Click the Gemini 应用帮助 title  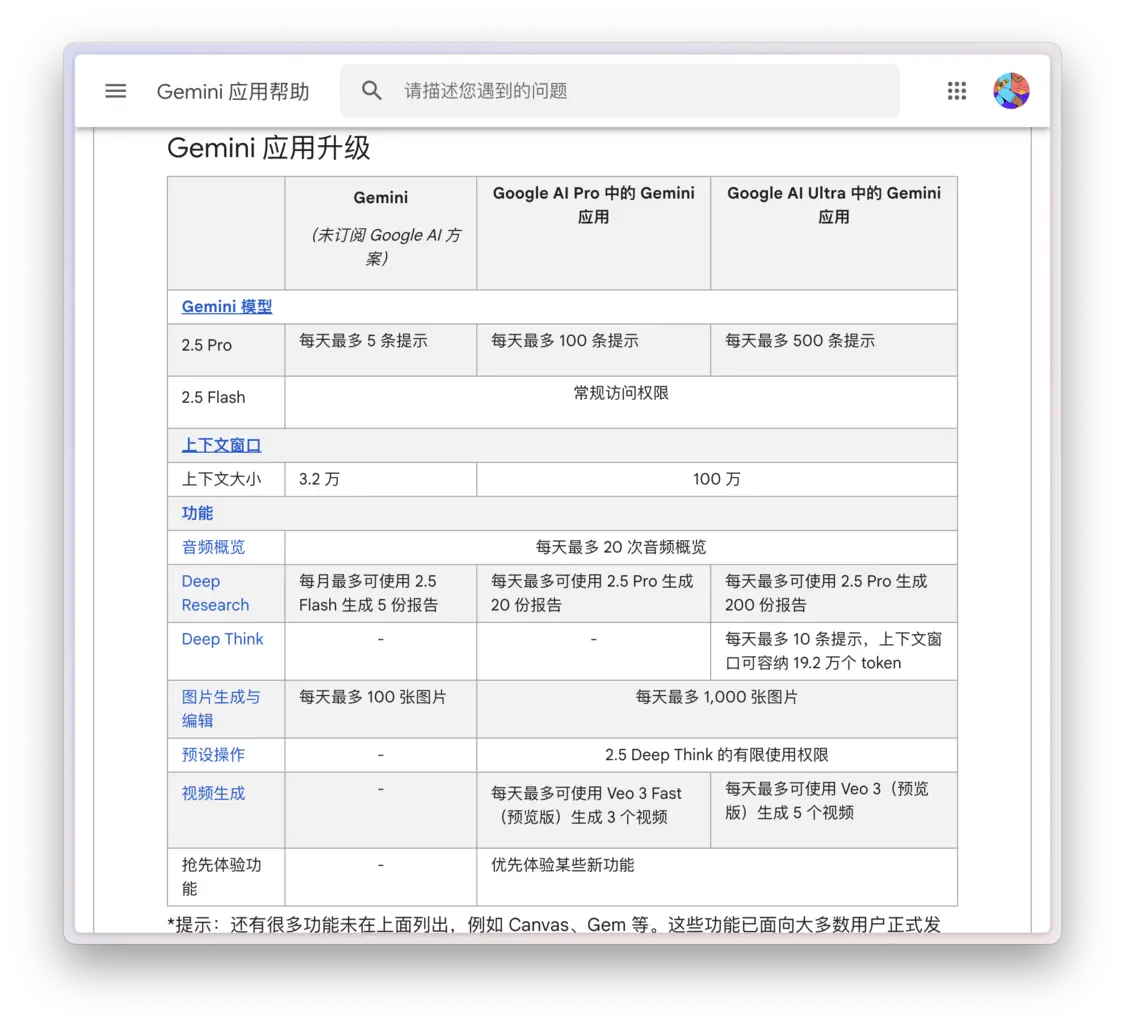(233, 91)
